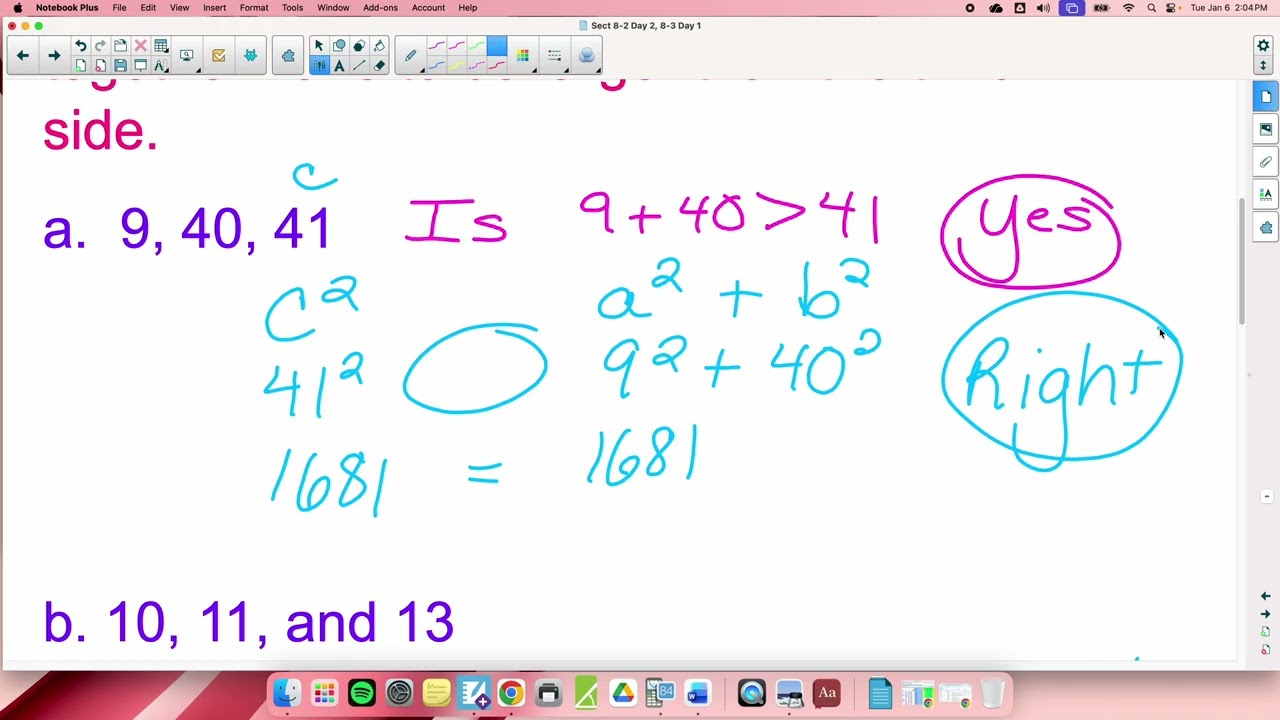Open the line style options

point(554,55)
